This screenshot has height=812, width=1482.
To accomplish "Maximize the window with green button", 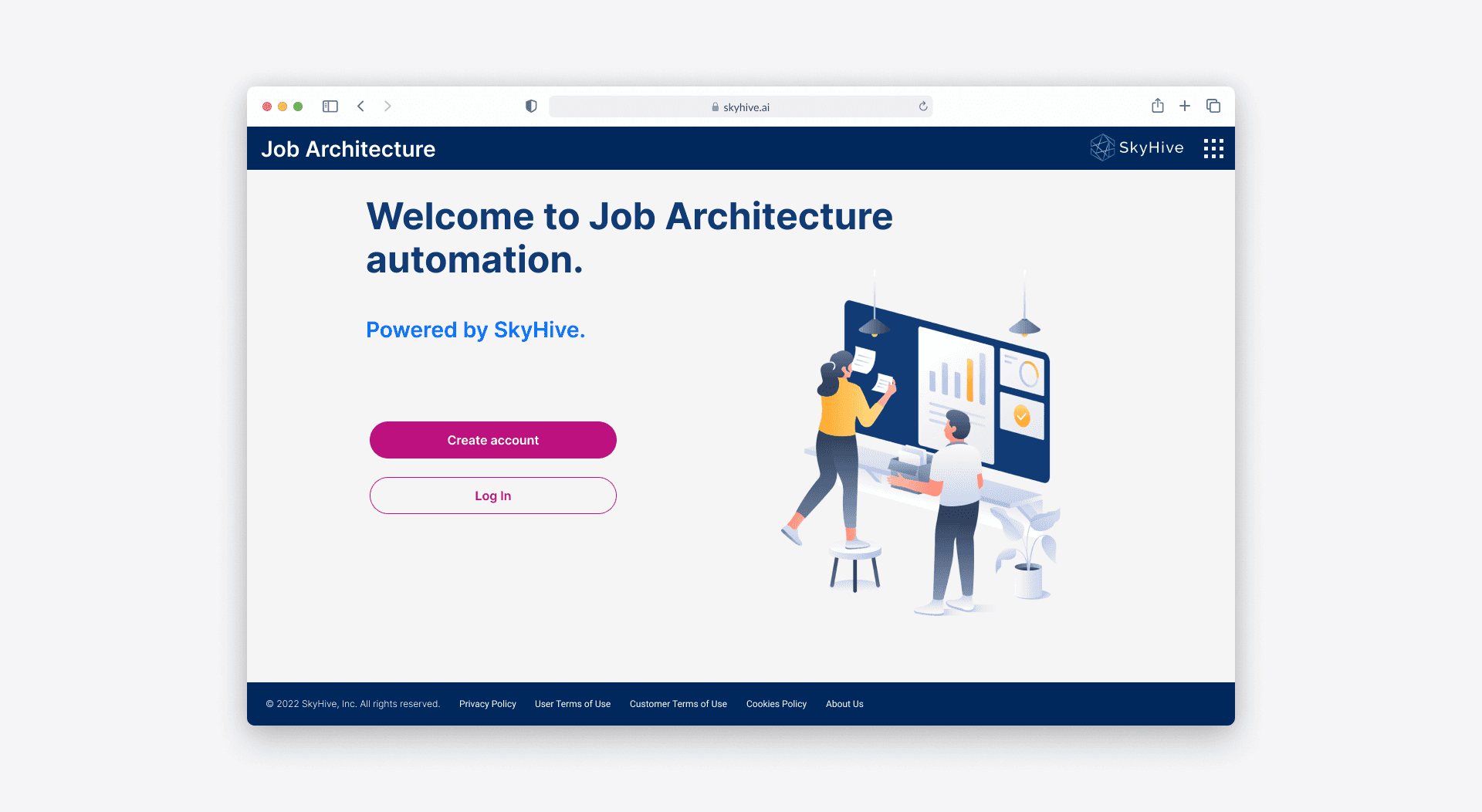I will (x=298, y=107).
